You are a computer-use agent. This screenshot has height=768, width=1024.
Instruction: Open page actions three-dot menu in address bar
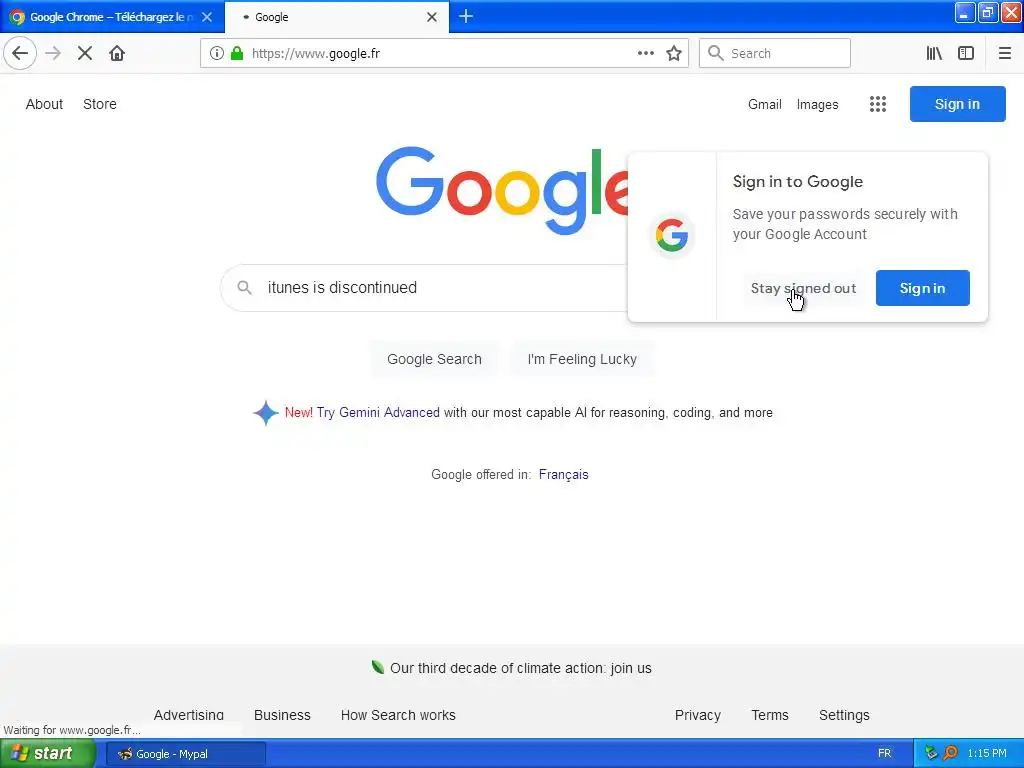coord(646,54)
